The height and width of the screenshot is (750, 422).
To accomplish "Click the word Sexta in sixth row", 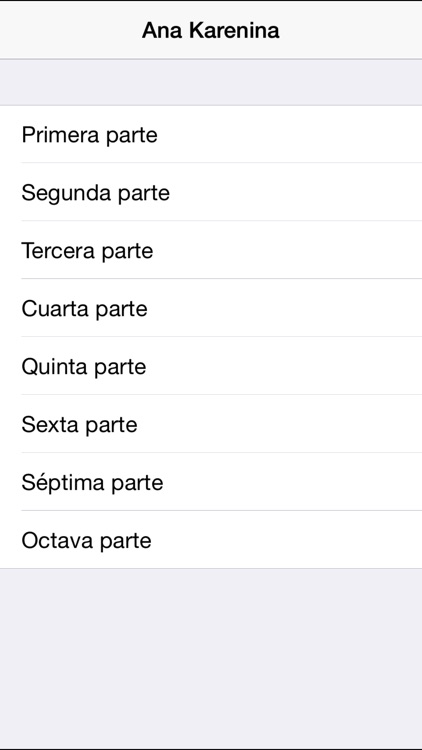I will coord(50,424).
